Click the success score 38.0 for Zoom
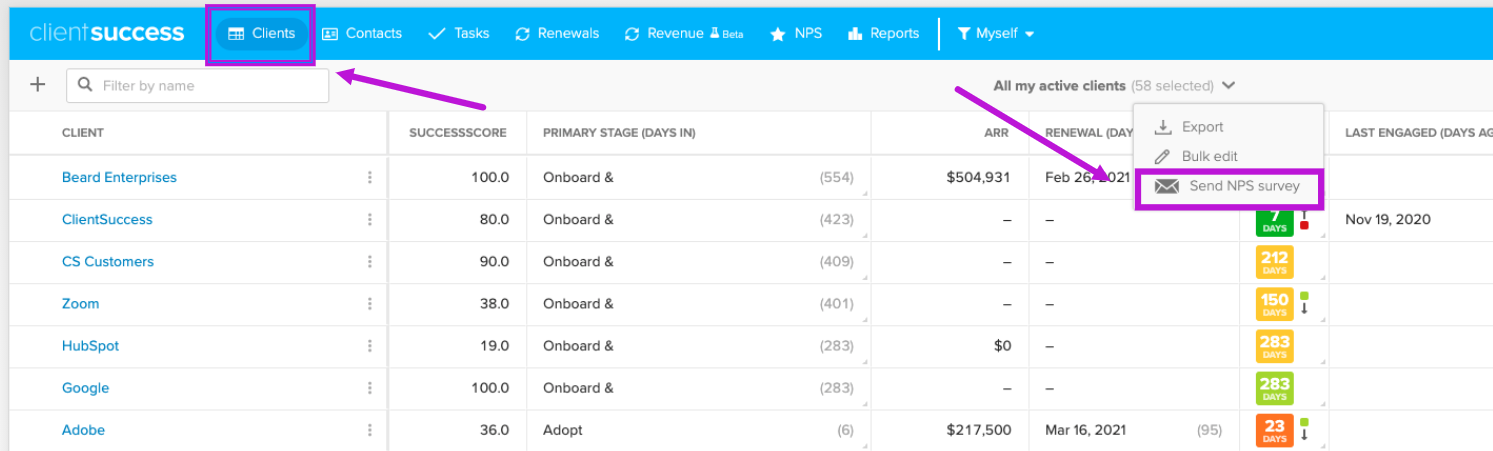The image size is (1493, 451). [x=495, y=303]
